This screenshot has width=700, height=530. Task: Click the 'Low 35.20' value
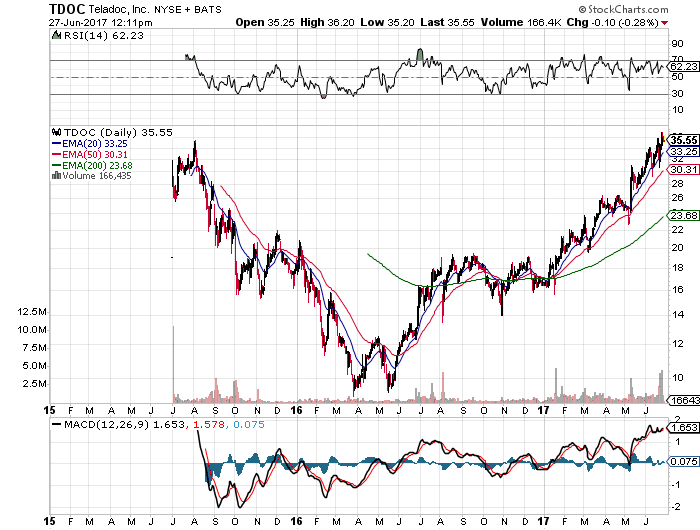(388, 22)
